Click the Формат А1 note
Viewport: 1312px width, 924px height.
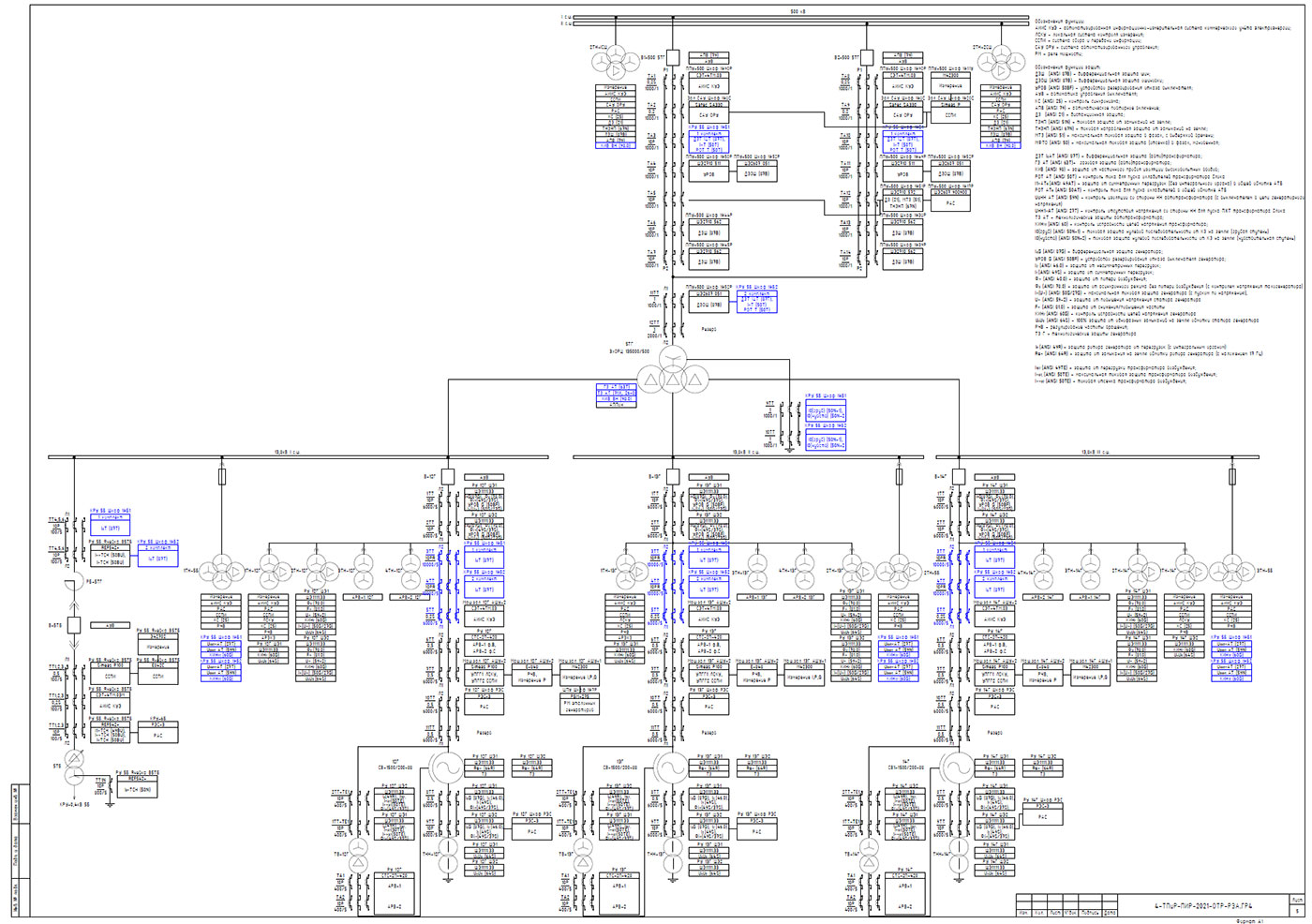1252,921
